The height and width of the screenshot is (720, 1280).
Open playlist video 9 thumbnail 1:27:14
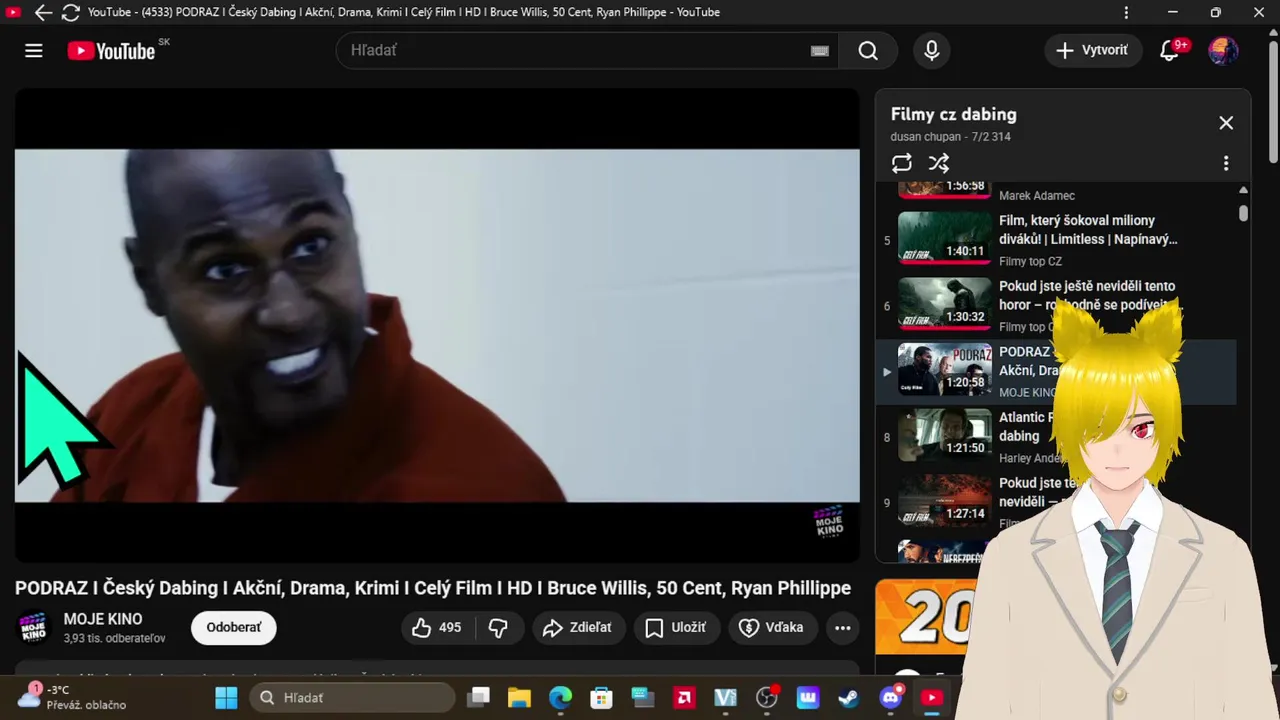944,501
